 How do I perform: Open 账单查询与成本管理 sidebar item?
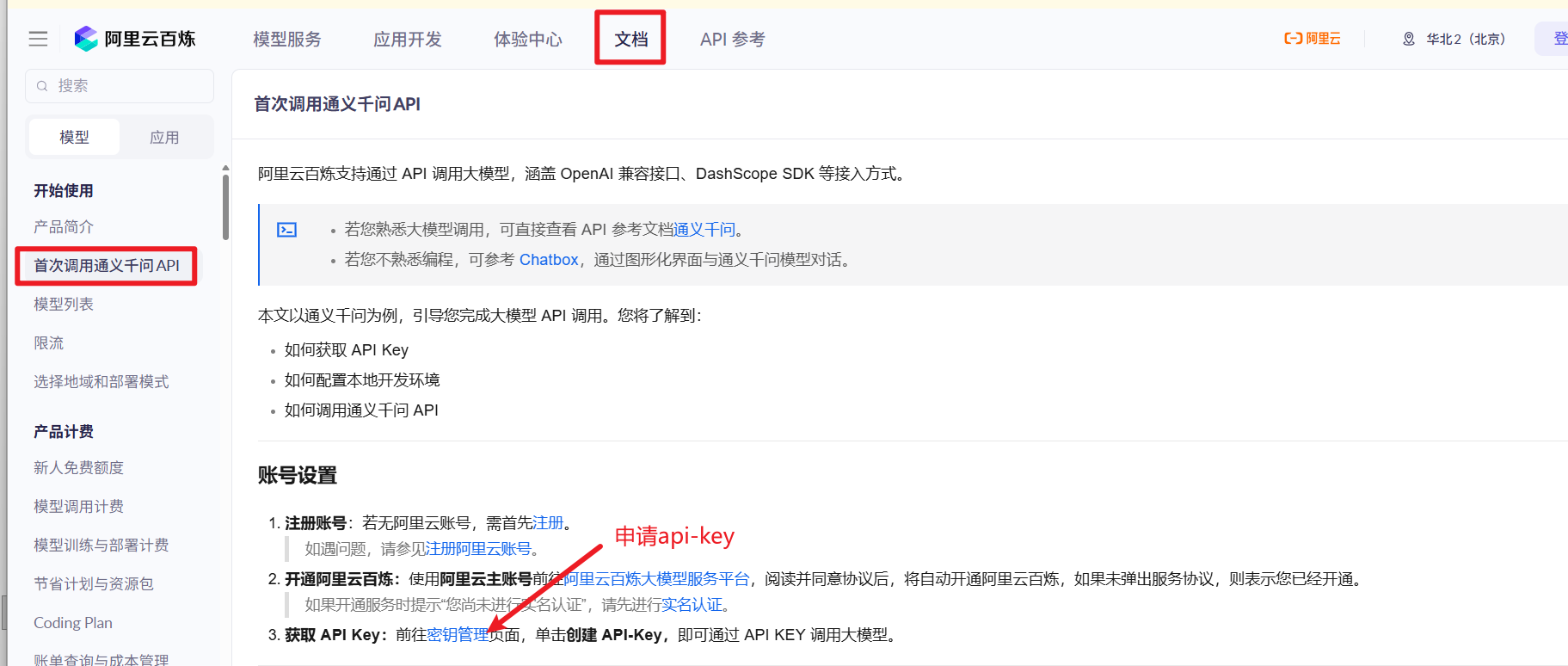coord(101,659)
